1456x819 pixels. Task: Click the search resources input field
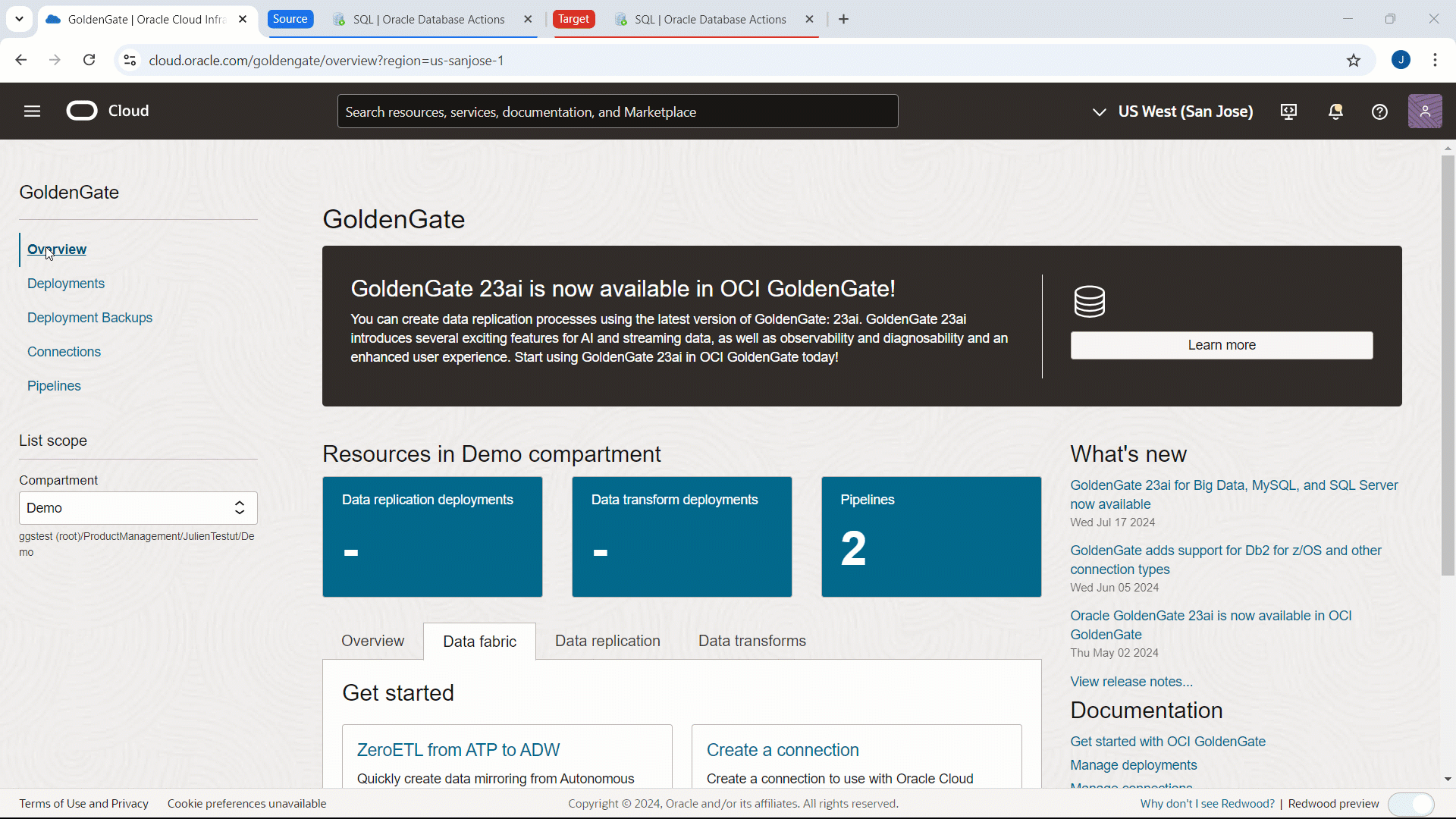click(x=617, y=111)
